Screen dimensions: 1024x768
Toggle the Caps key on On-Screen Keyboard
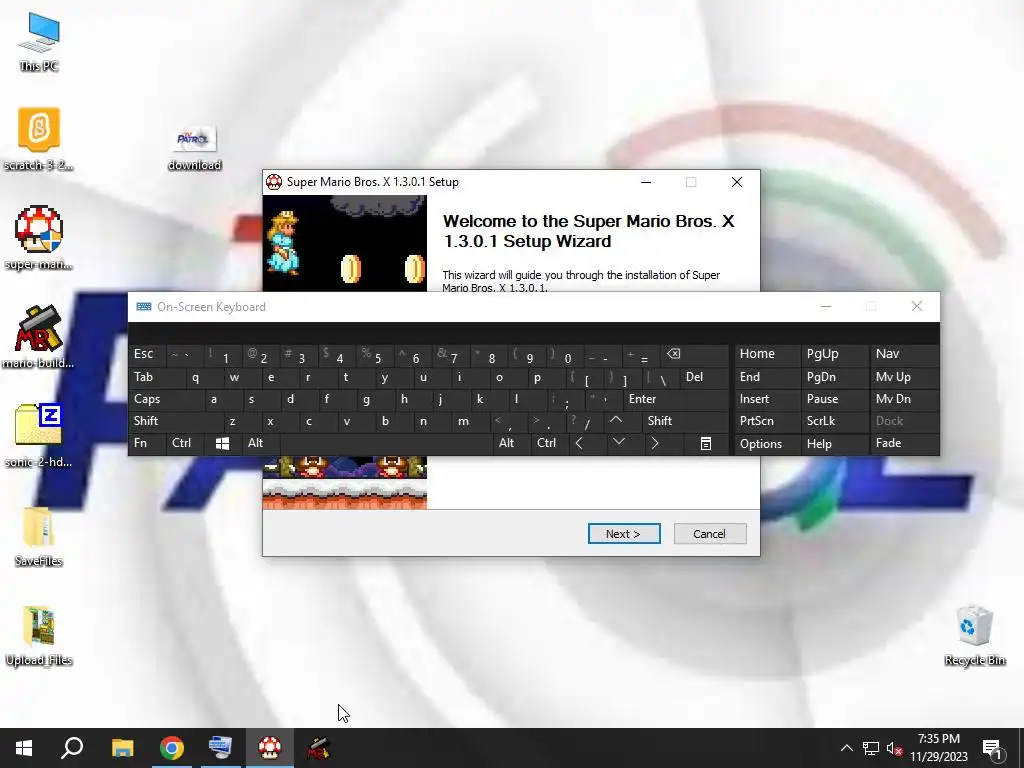[x=167, y=399]
